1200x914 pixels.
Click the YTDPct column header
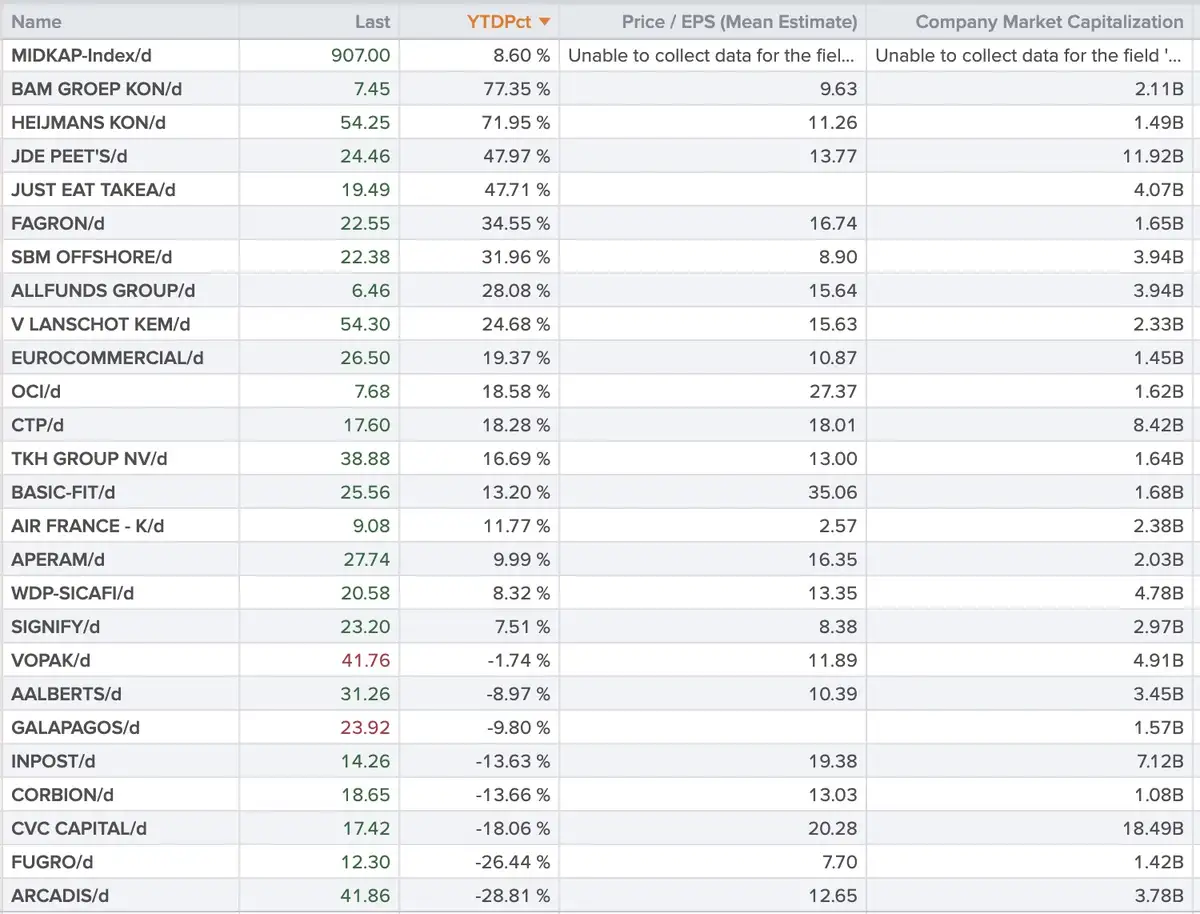500,21
